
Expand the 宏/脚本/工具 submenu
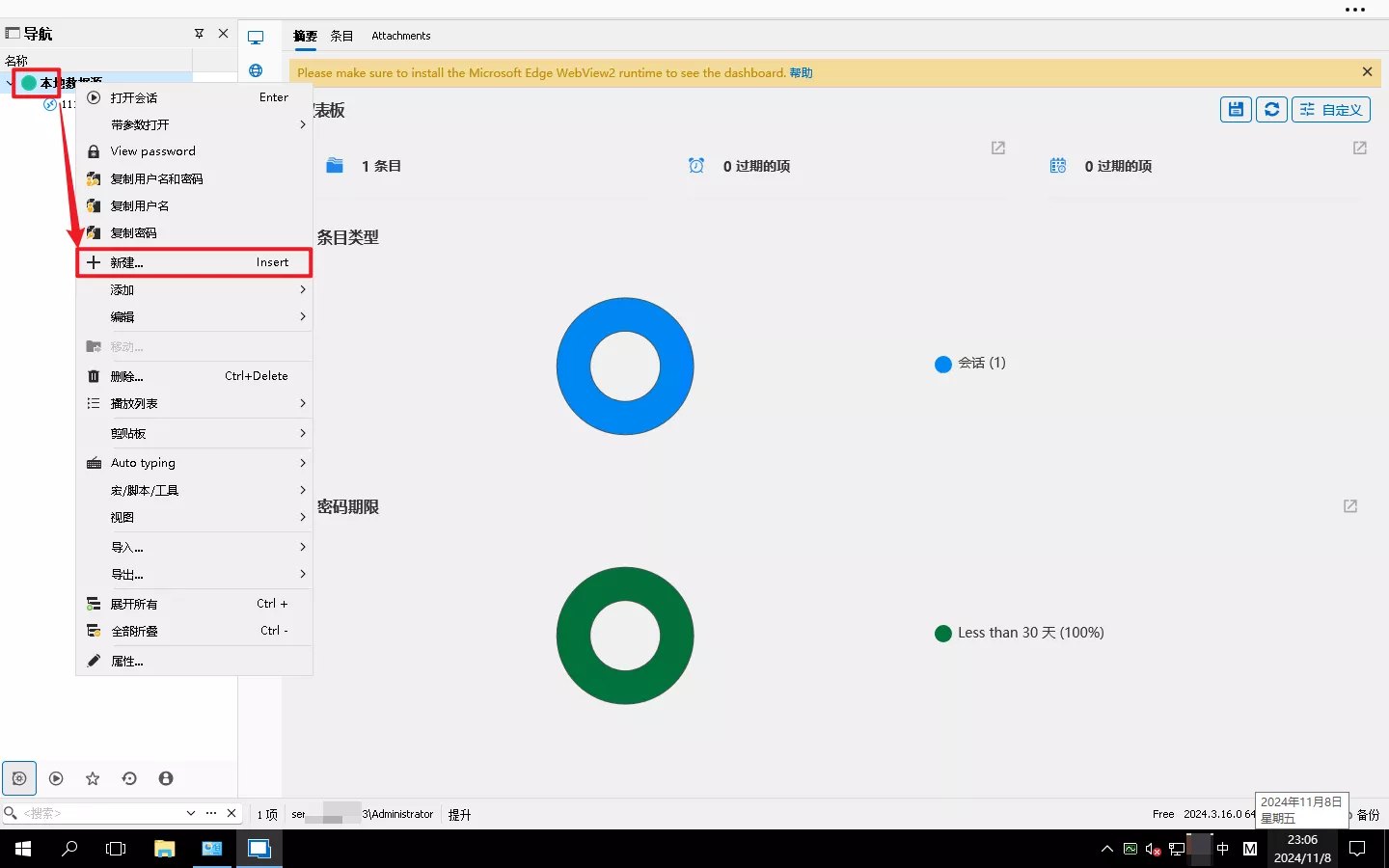194,490
